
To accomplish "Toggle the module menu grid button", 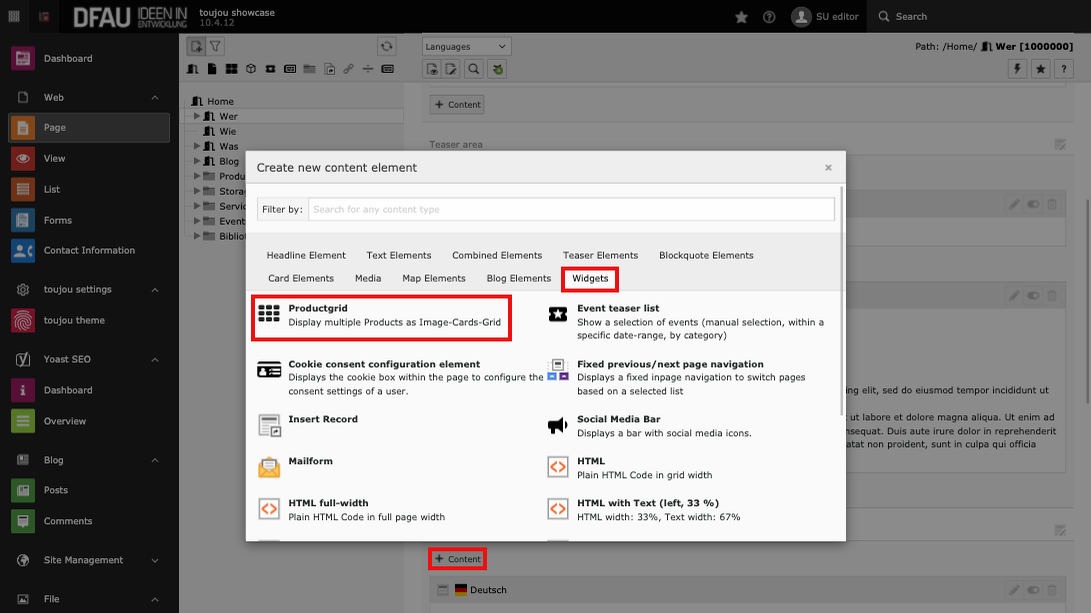I will click(14, 17).
